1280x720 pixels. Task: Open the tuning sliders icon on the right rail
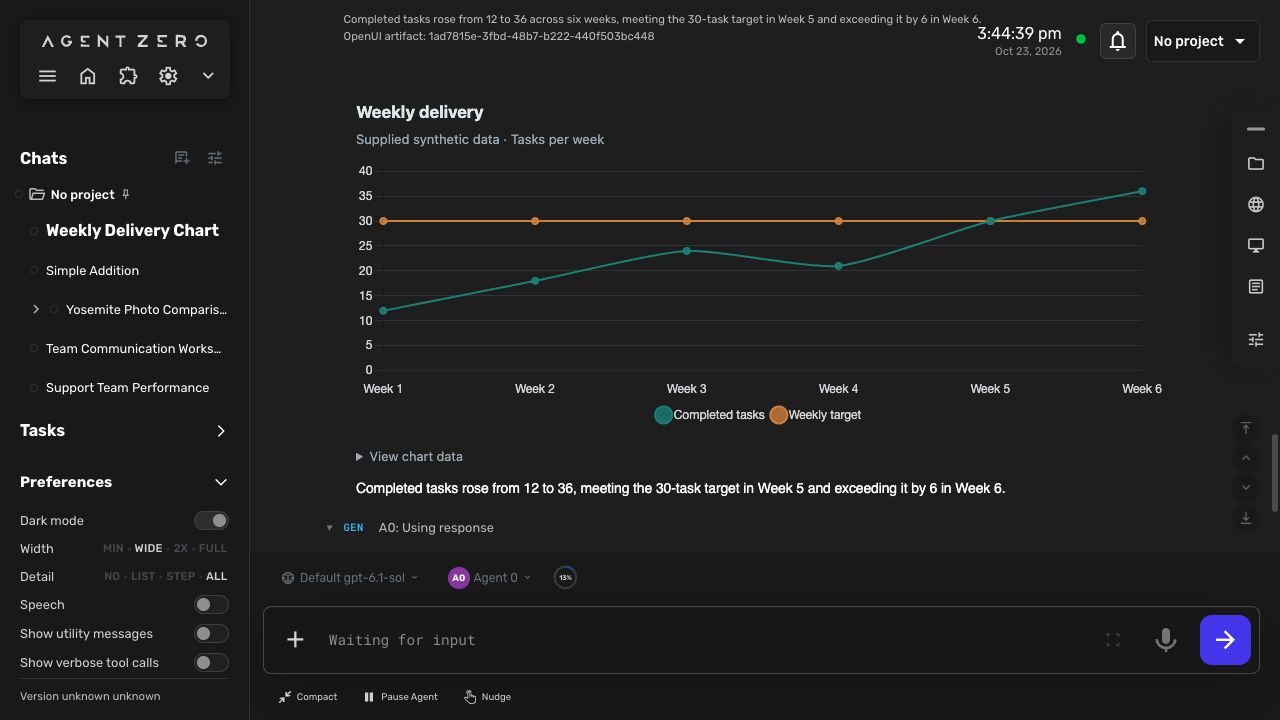pyautogui.click(x=1256, y=340)
